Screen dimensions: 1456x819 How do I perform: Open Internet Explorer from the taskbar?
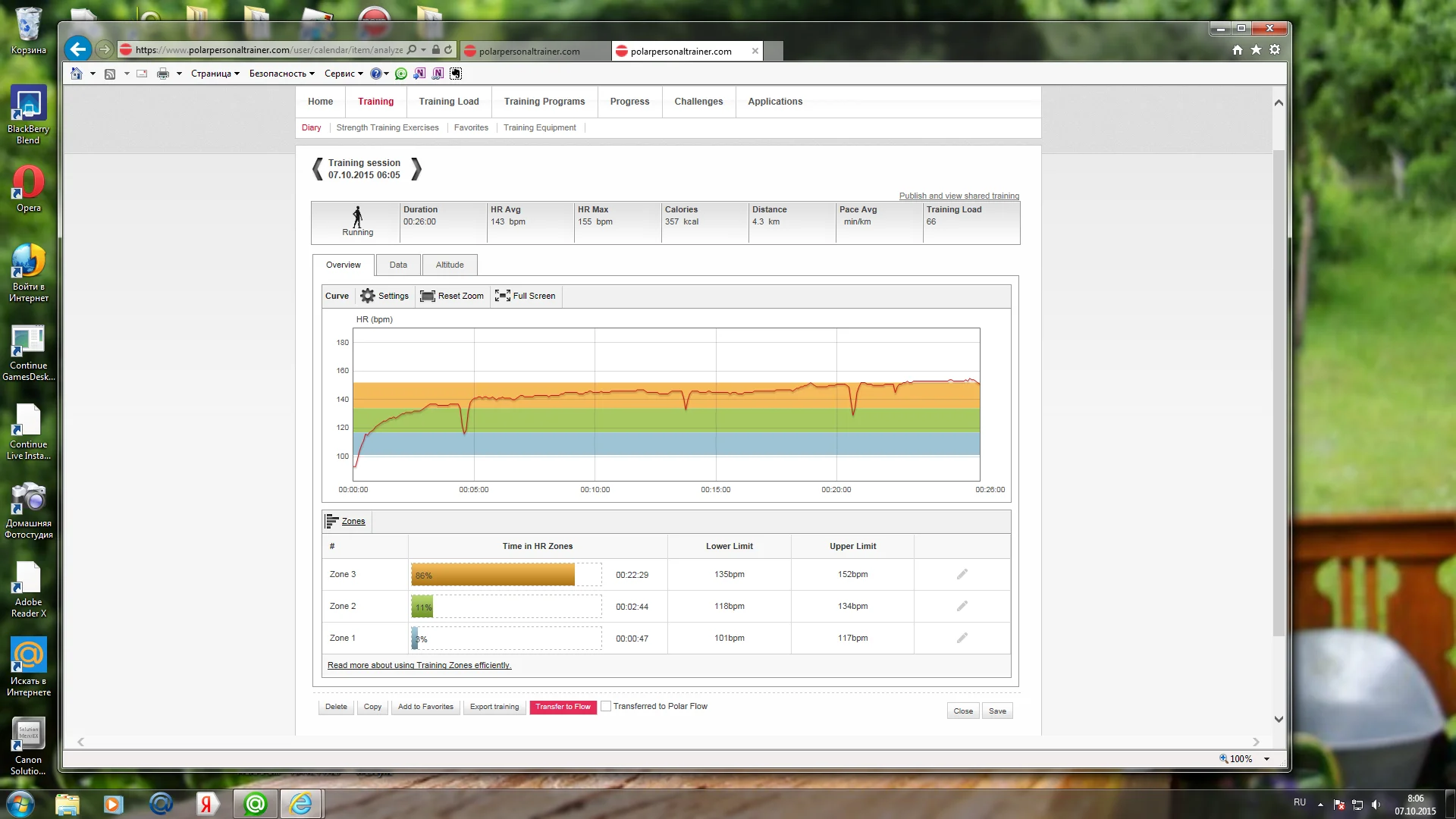pos(301,804)
